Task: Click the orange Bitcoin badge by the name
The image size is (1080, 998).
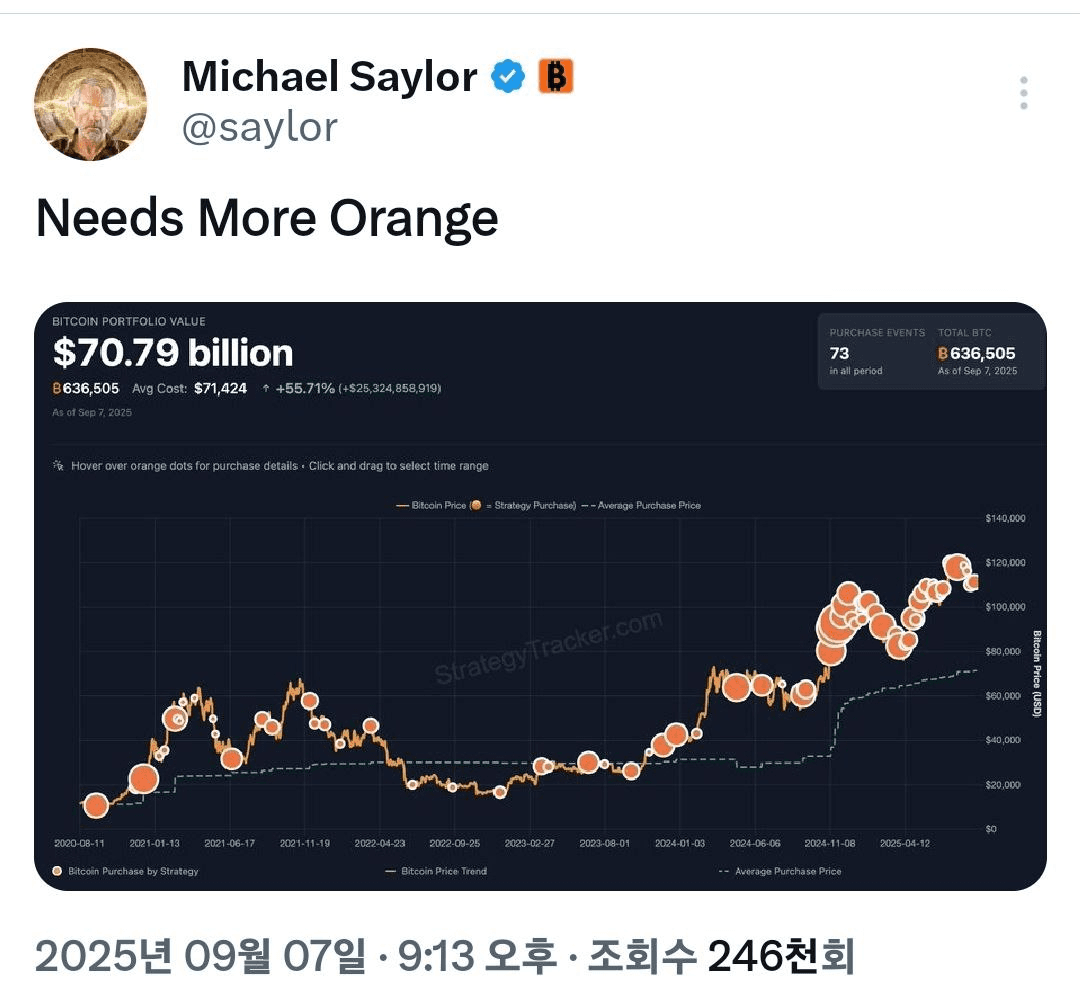Action: point(555,76)
